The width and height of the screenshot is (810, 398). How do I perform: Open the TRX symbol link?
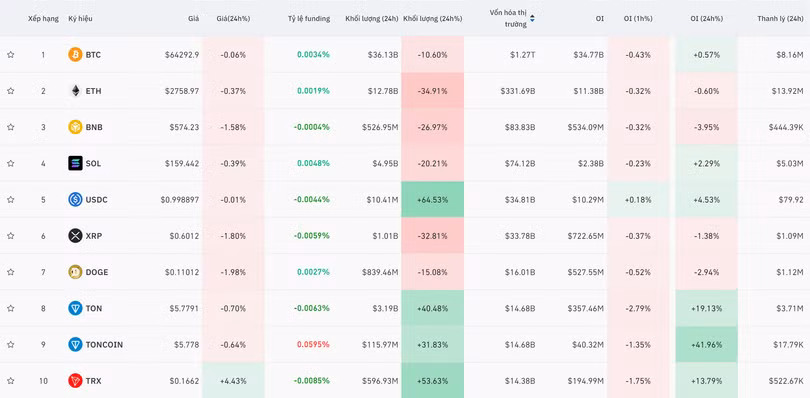coord(94,381)
